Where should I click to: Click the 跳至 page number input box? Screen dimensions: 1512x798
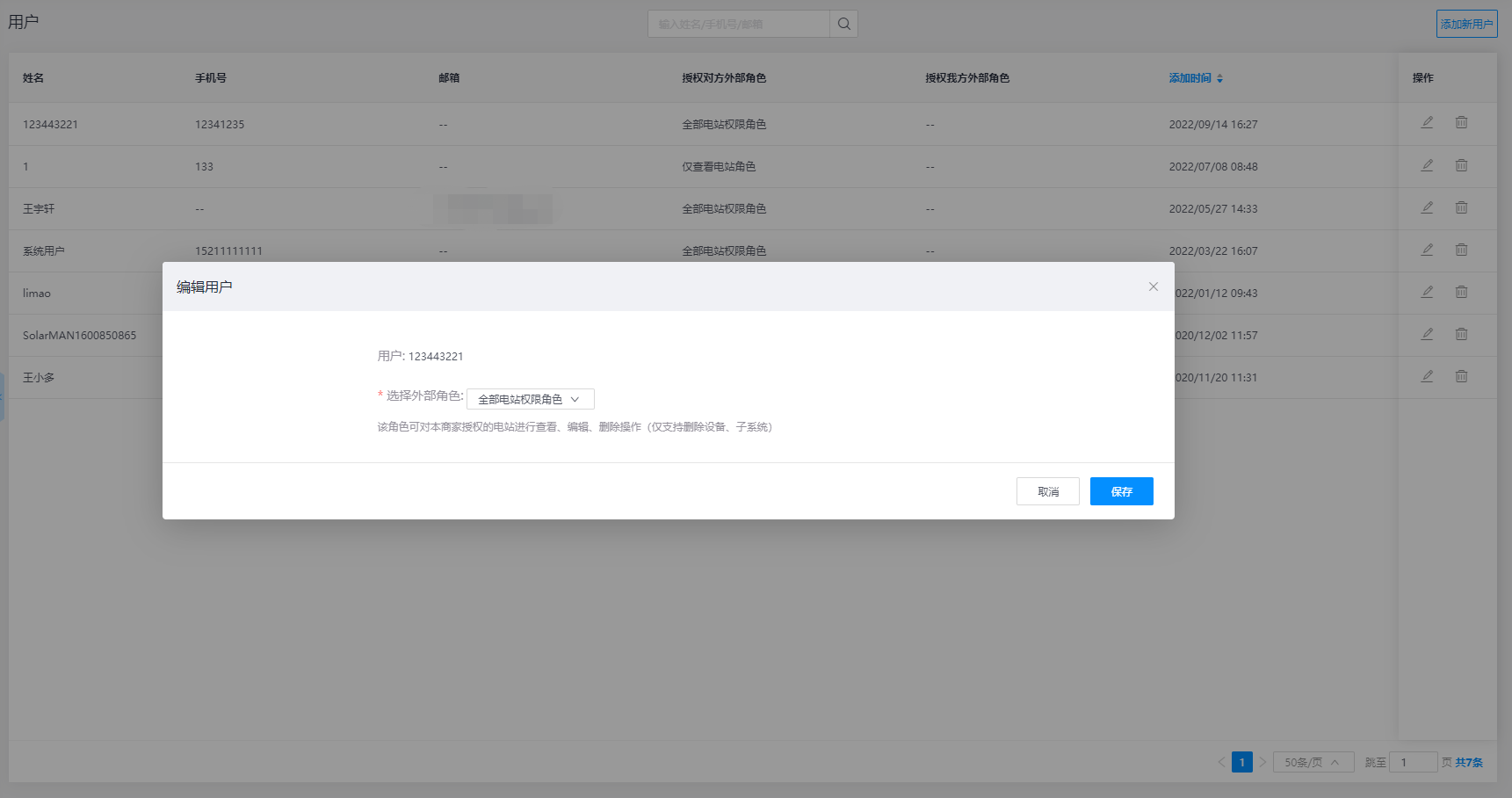[1412, 762]
